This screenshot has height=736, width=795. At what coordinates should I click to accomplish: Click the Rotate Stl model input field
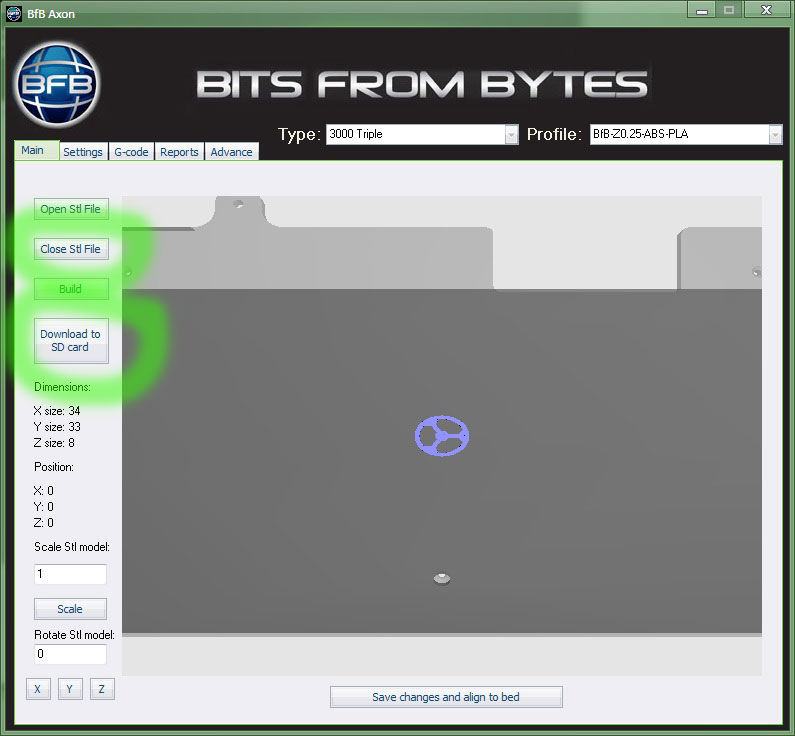[70, 654]
